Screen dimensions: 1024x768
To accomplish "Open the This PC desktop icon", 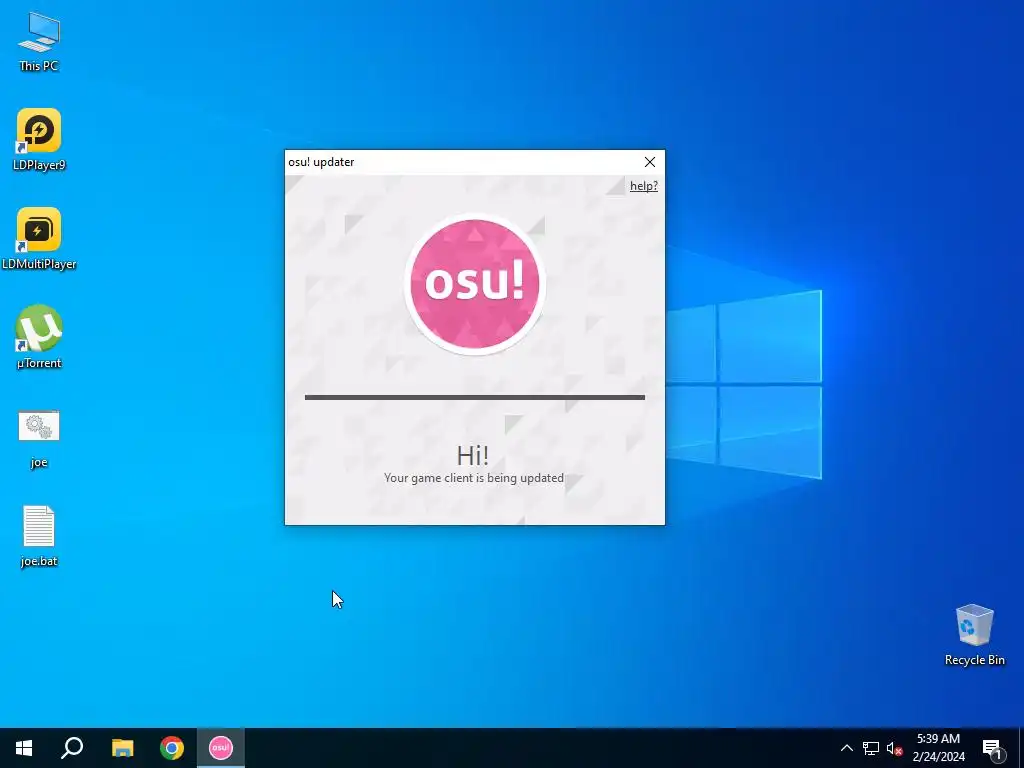I will pyautogui.click(x=39, y=41).
